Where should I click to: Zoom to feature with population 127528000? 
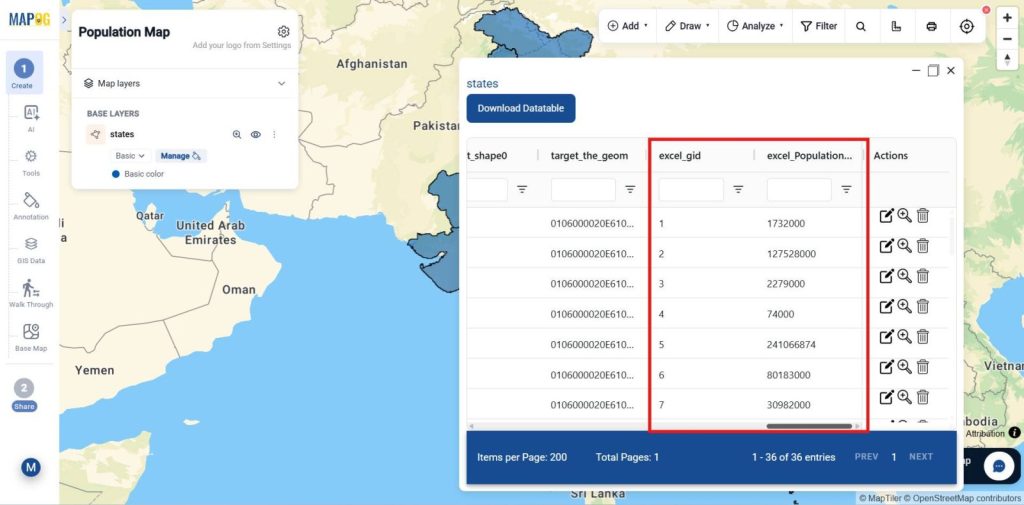tap(904, 246)
